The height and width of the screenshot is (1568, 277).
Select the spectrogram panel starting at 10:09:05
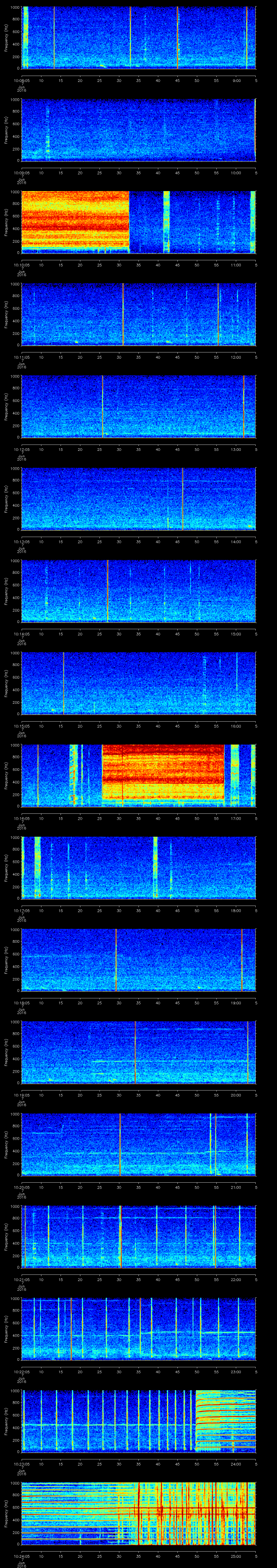click(x=139, y=130)
